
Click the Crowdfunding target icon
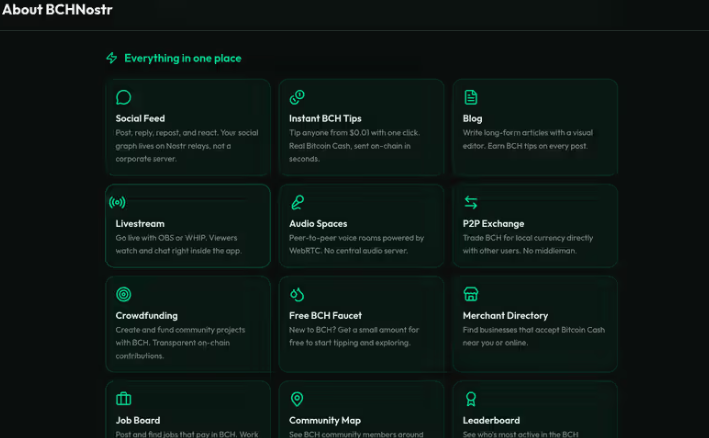coord(123,294)
